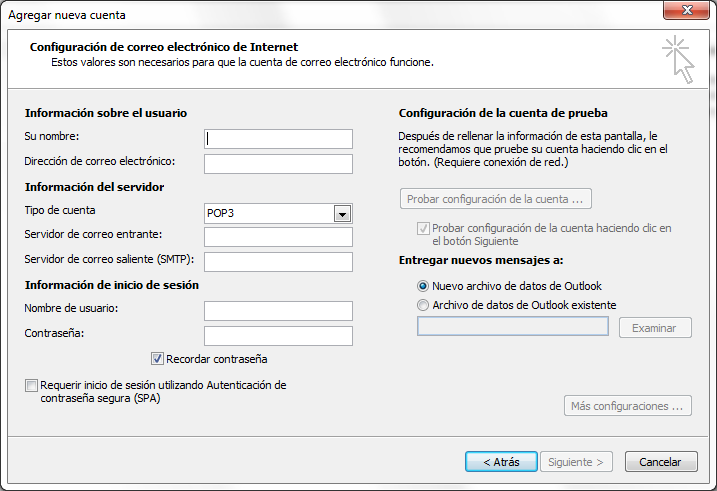Focus the Contraseña password field

278,336
